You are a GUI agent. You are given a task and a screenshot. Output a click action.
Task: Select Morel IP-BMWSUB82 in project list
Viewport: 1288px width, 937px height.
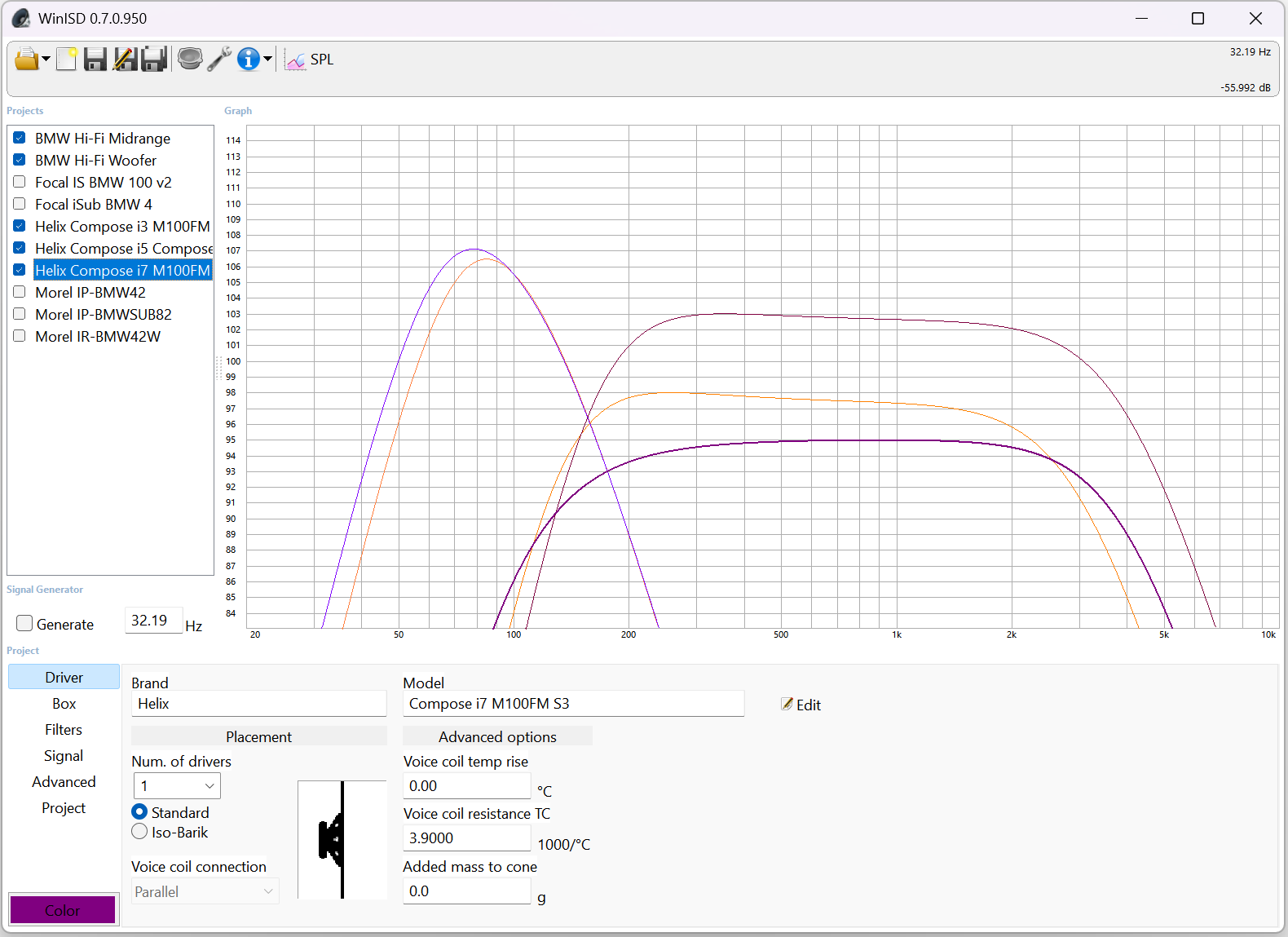[104, 315]
